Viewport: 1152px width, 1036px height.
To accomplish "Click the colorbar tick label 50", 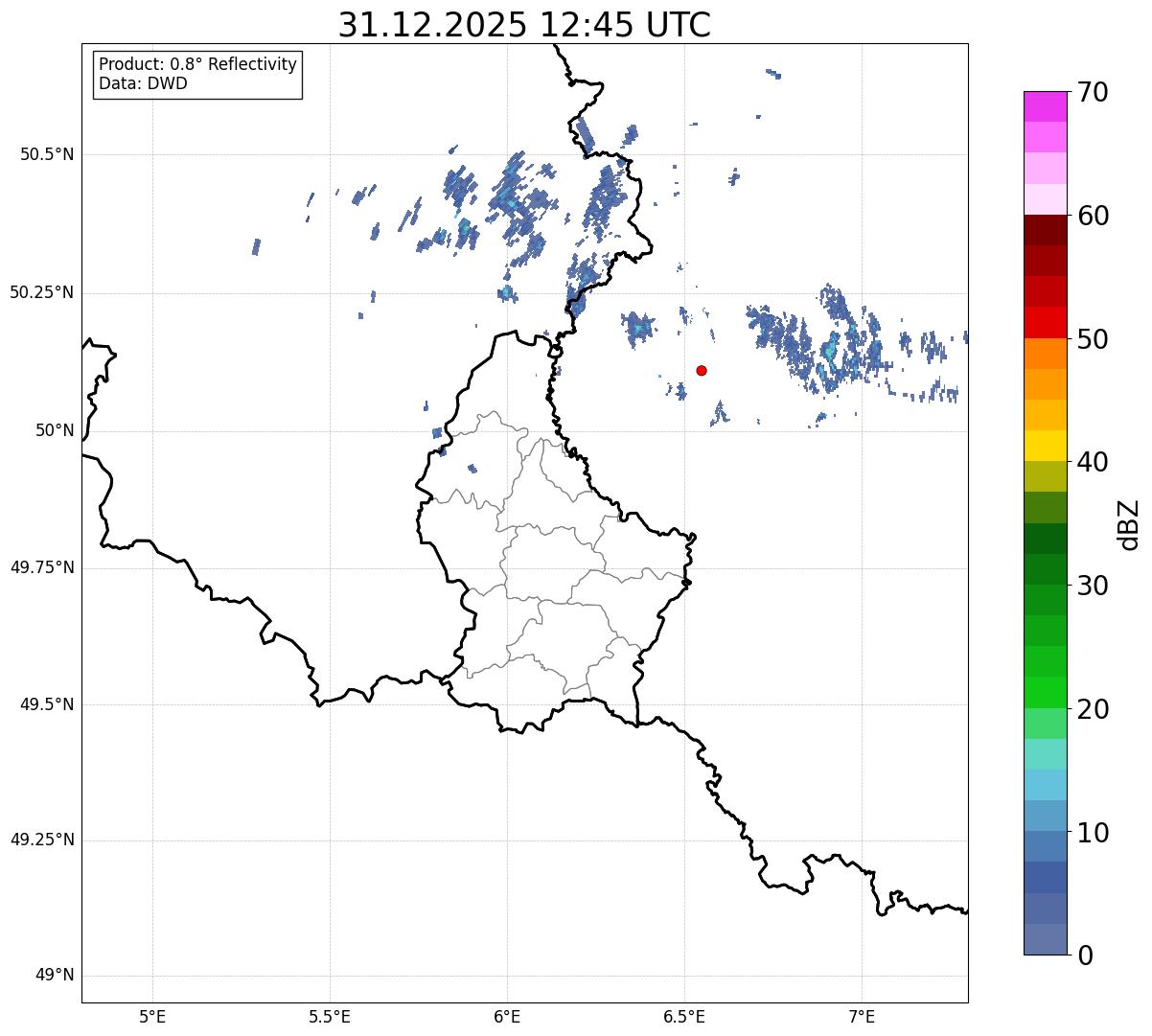I will [1093, 339].
